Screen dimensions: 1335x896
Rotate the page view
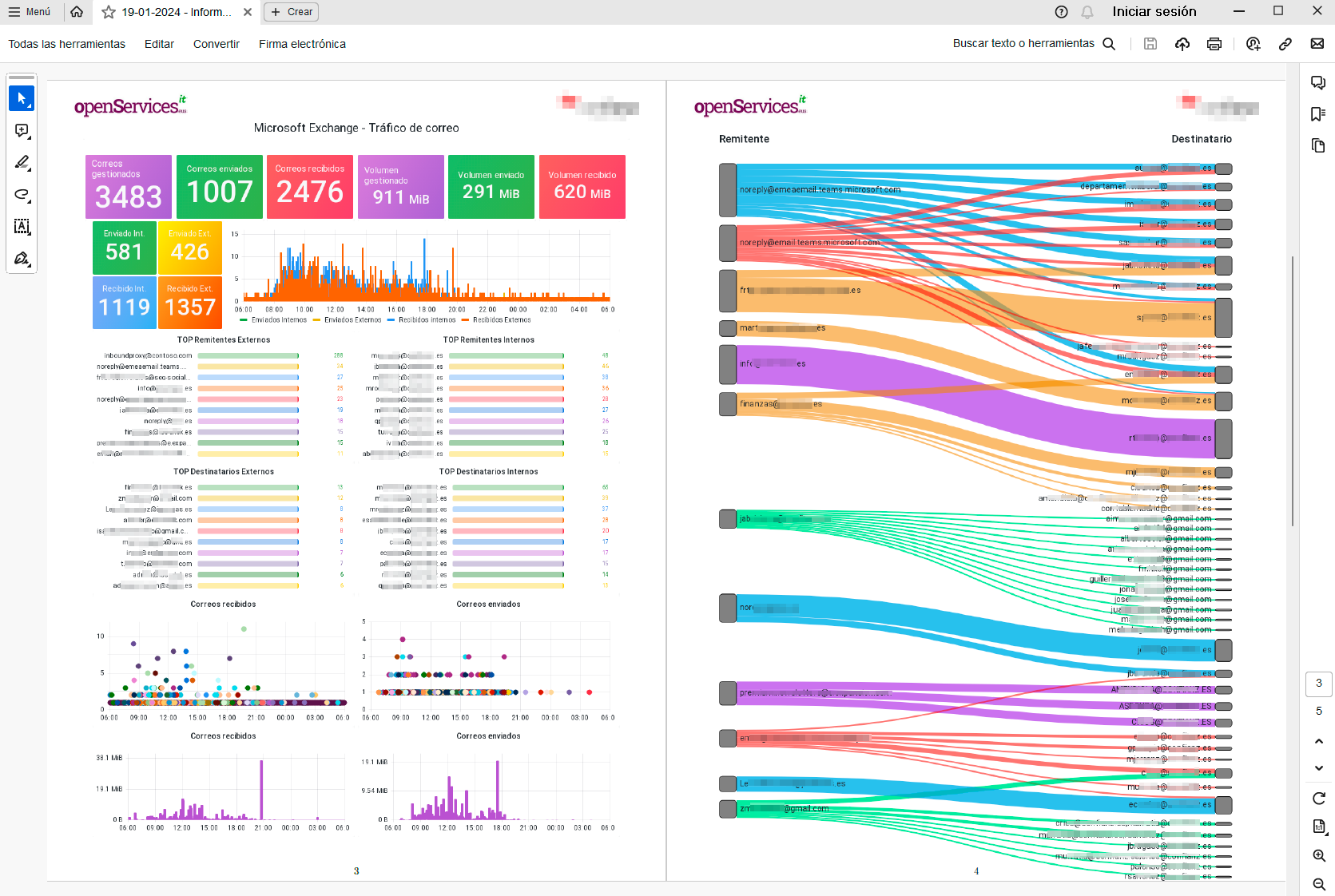click(x=1319, y=799)
